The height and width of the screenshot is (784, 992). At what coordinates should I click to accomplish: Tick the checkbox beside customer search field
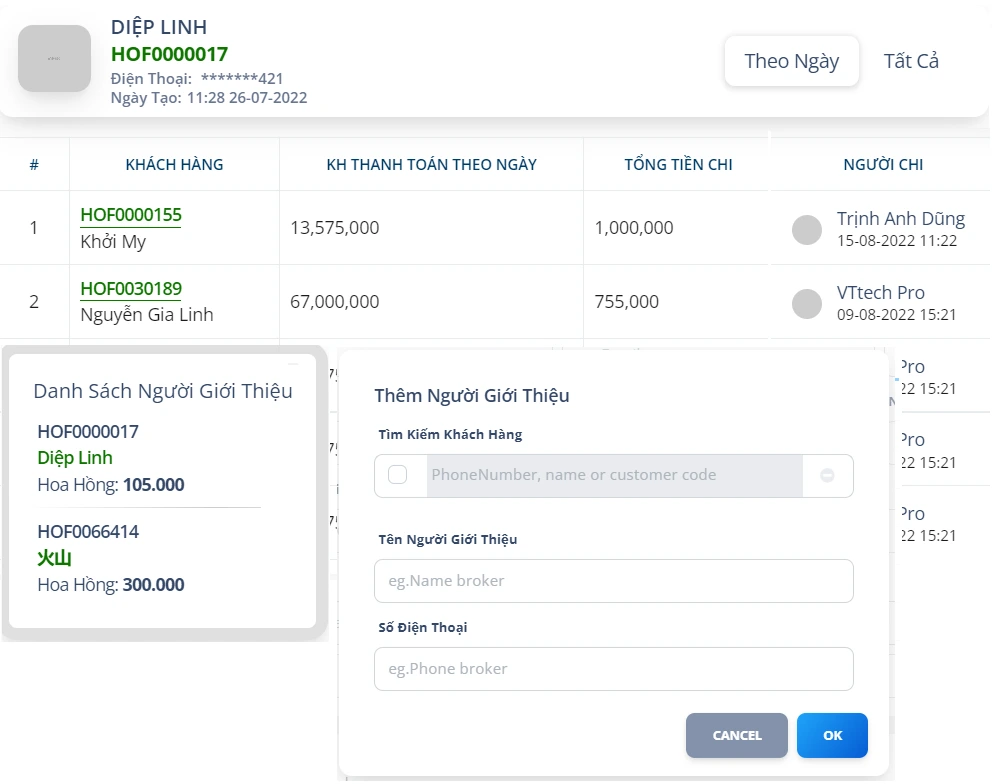point(397,475)
